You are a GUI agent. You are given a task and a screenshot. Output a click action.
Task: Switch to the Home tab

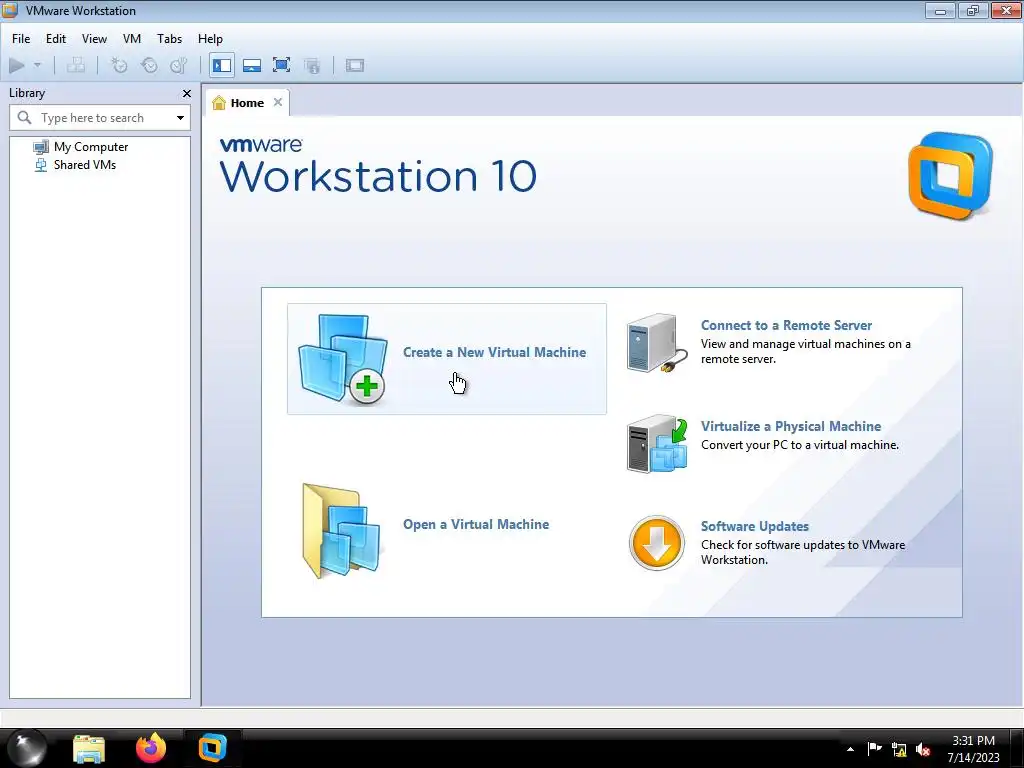point(247,103)
